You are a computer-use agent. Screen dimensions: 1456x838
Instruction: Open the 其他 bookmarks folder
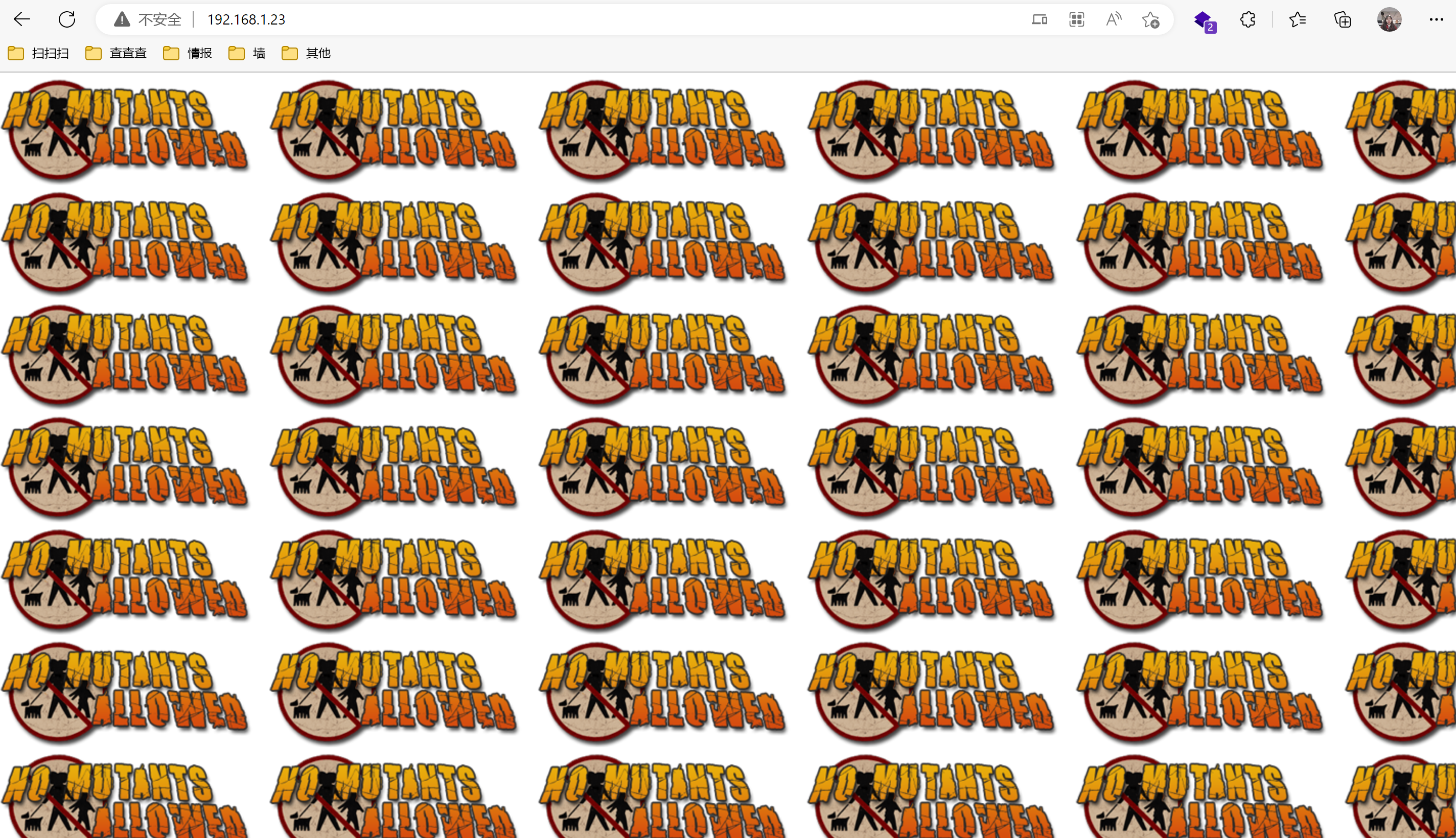(x=306, y=54)
